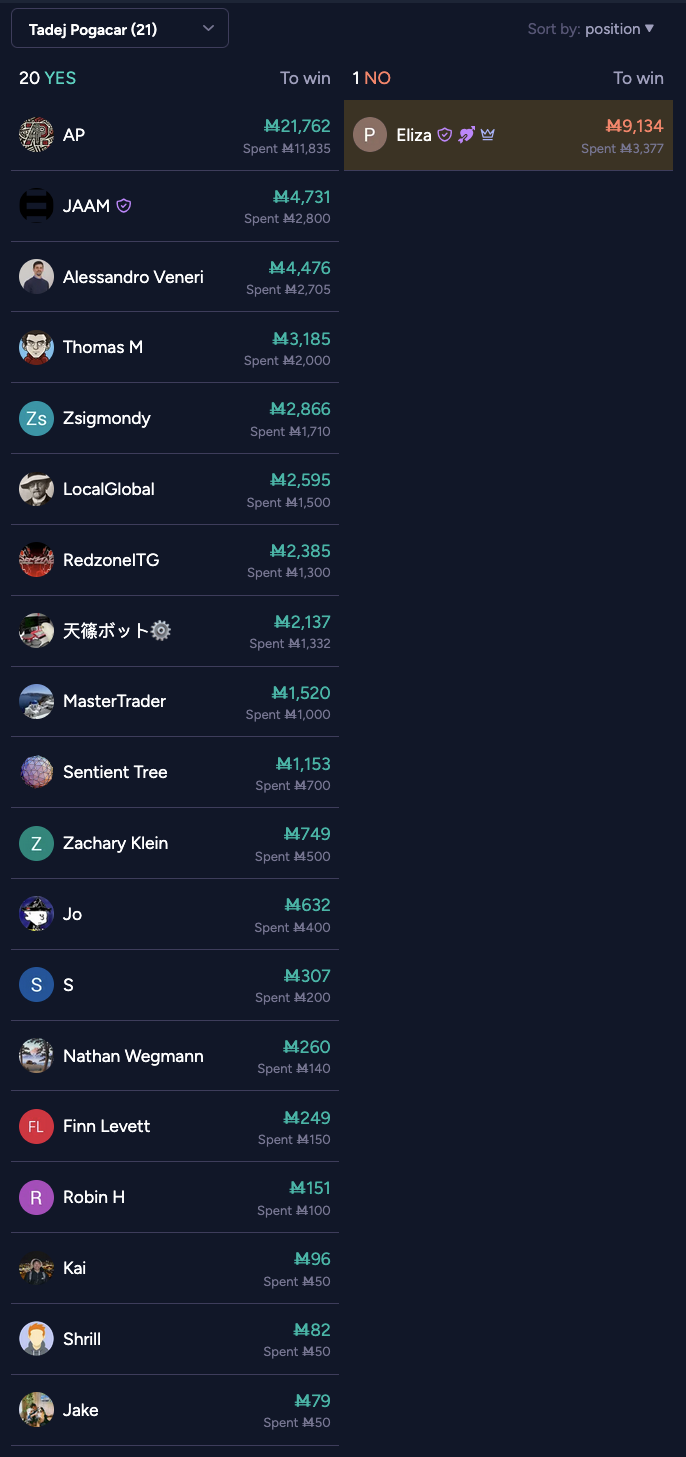Select the LocalGlobal position row

point(175,489)
